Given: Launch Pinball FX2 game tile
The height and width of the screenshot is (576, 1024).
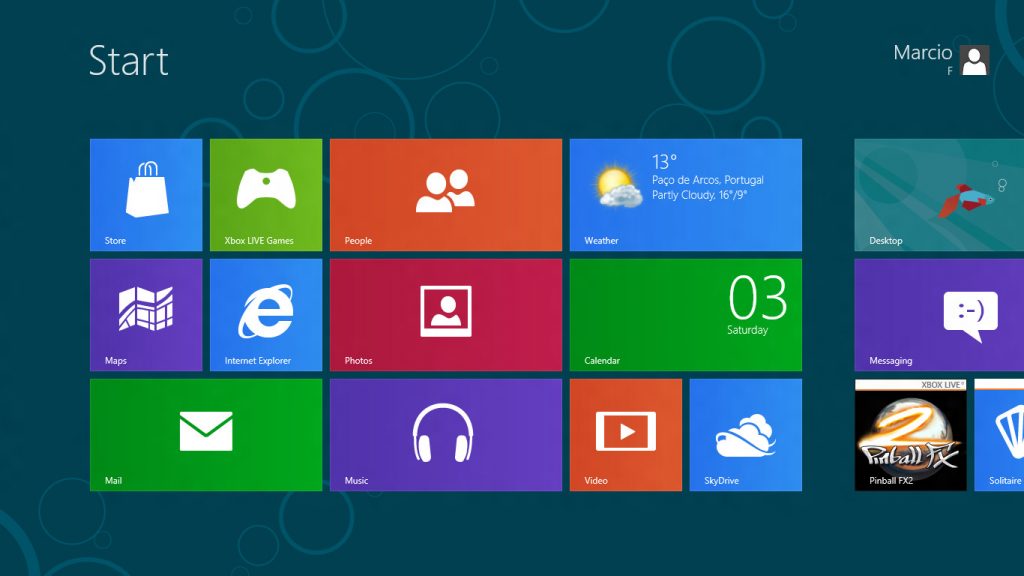Looking at the screenshot, I should click(910, 435).
